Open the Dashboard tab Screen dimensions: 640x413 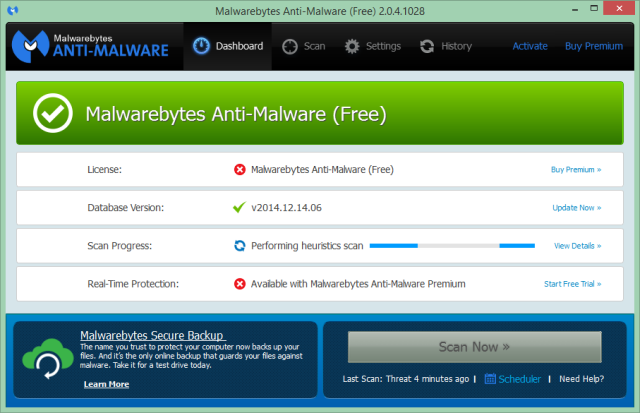point(228,46)
